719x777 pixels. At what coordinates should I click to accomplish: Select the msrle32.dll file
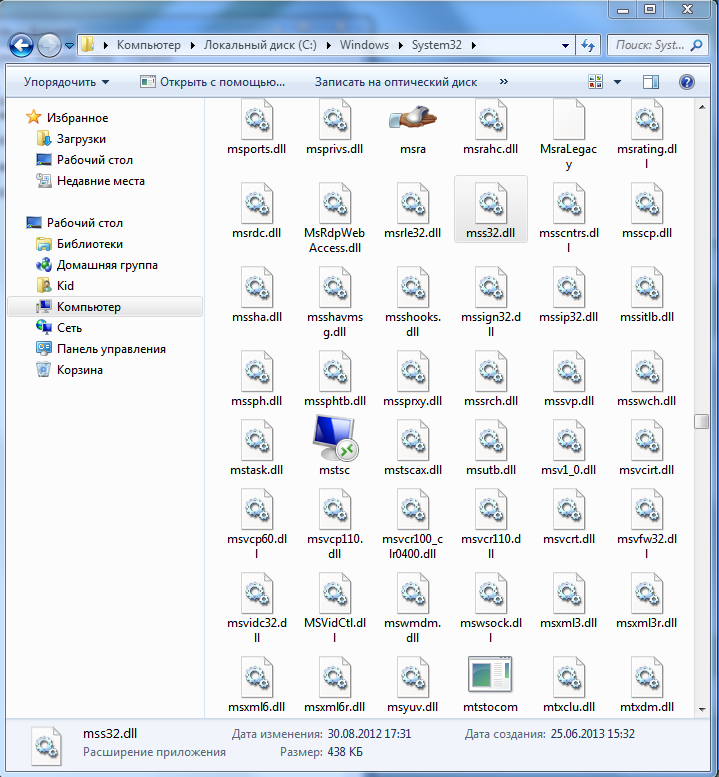click(x=412, y=212)
